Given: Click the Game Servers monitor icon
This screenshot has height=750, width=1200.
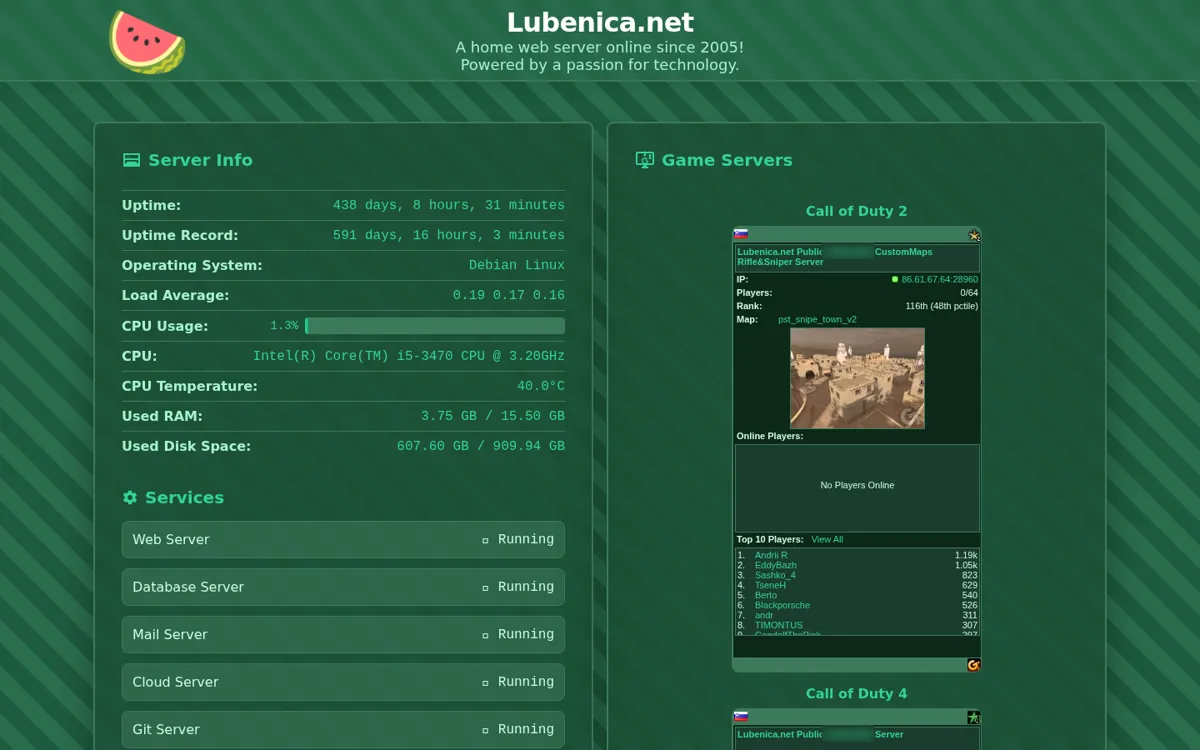Looking at the screenshot, I should point(645,160).
